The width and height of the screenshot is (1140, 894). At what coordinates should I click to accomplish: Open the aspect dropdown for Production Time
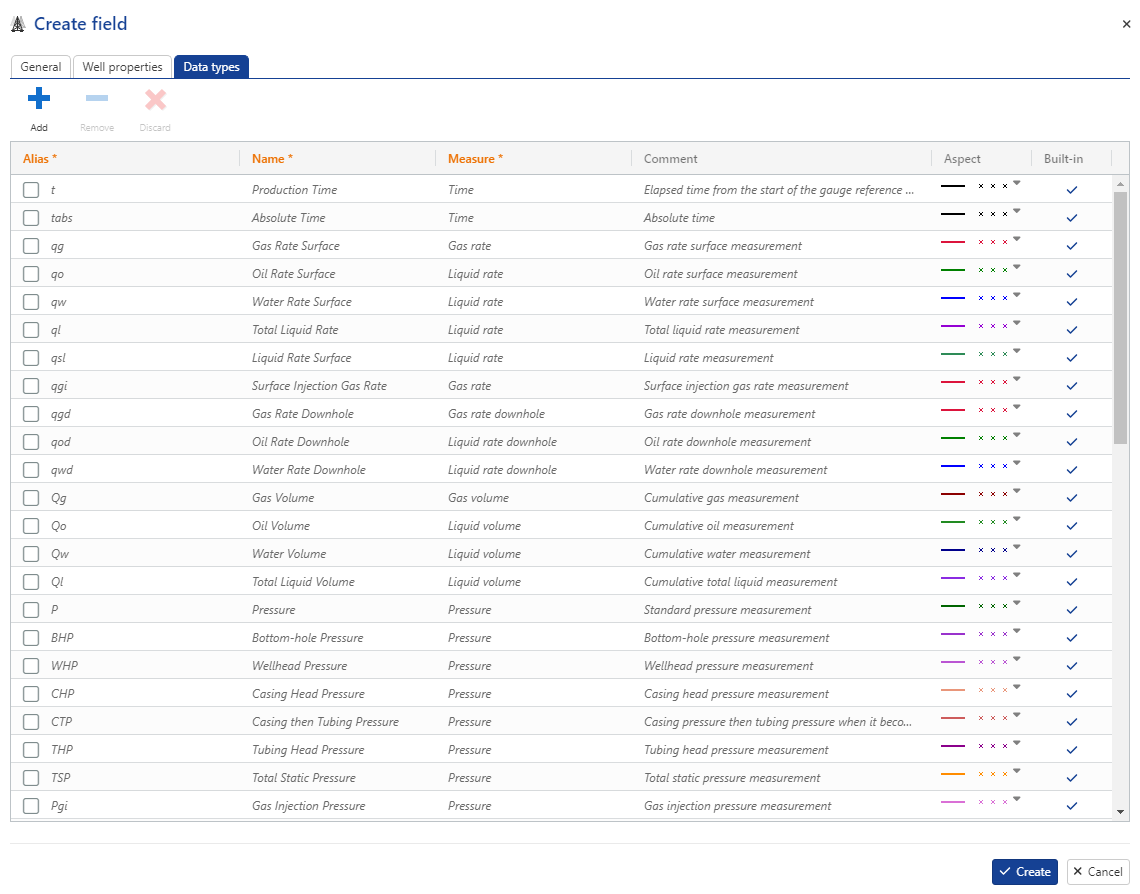click(x=1016, y=183)
